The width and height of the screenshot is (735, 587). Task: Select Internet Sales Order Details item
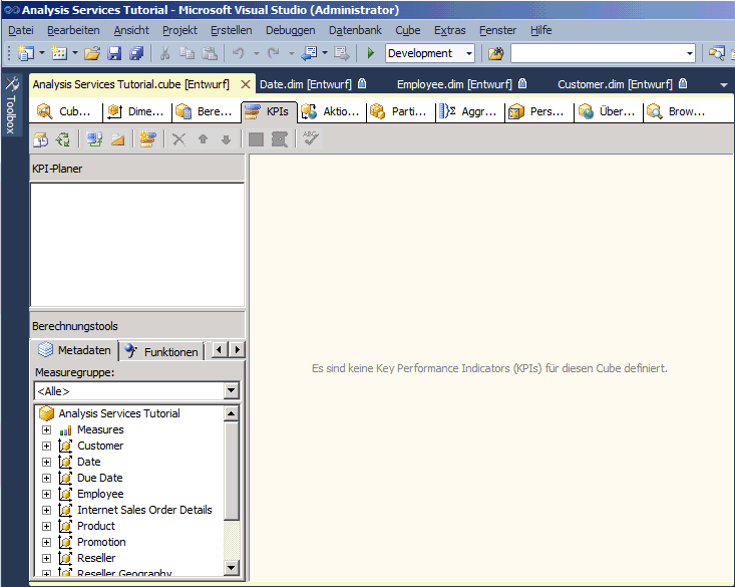(144, 510)
